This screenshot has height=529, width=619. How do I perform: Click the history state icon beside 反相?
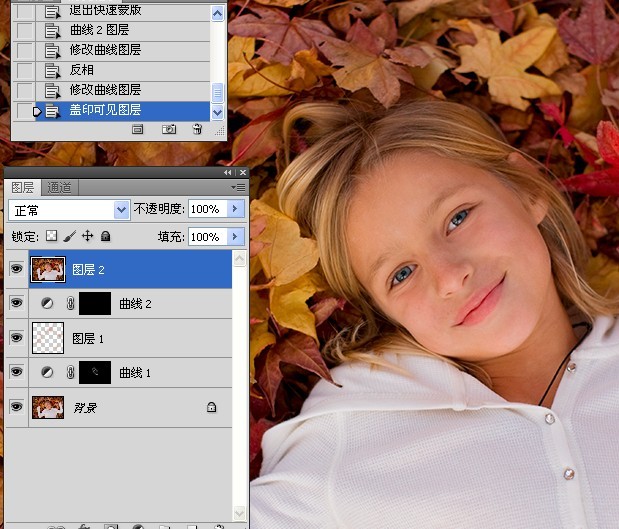pos(52,71)
